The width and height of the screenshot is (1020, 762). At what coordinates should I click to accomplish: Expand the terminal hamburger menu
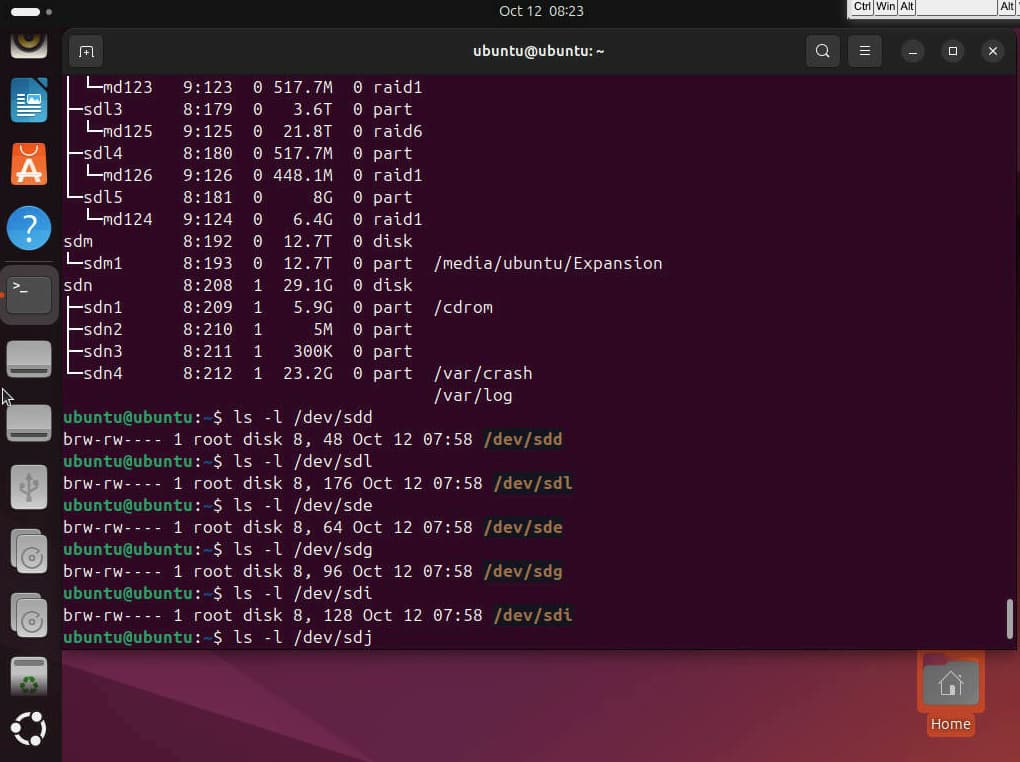[x=865, y=51]
